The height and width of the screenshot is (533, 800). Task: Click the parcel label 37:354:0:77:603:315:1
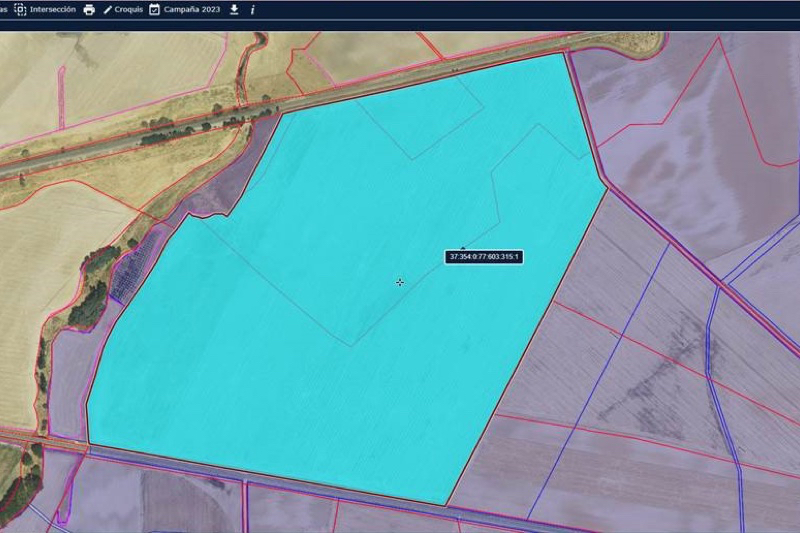[x=485, y=257]
